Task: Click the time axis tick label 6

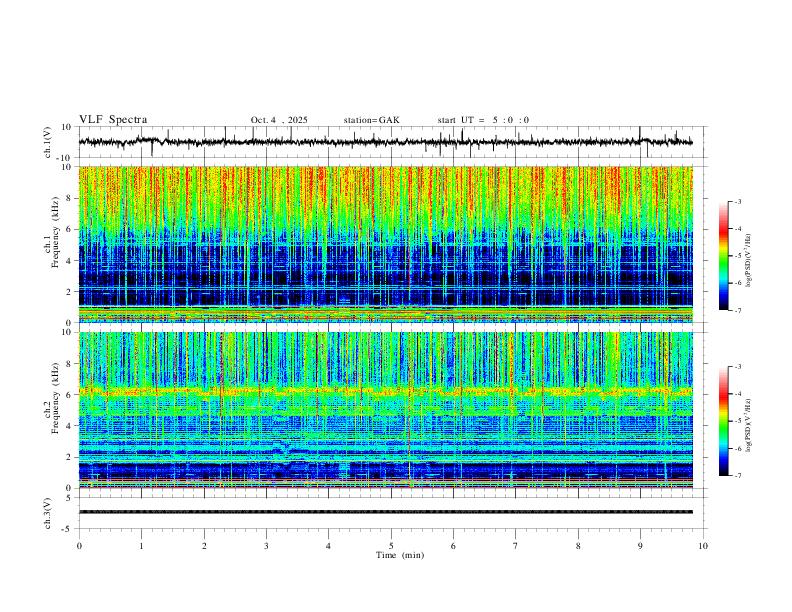Action: (454, 546)
